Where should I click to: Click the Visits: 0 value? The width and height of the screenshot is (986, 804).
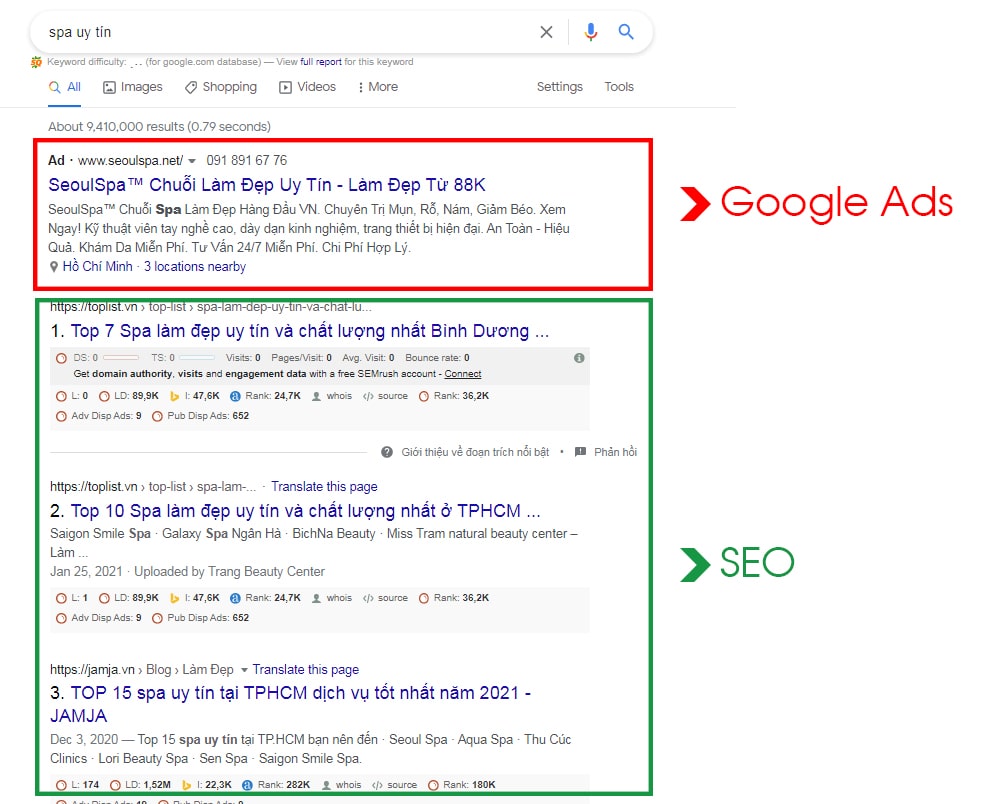coord(243,358)
